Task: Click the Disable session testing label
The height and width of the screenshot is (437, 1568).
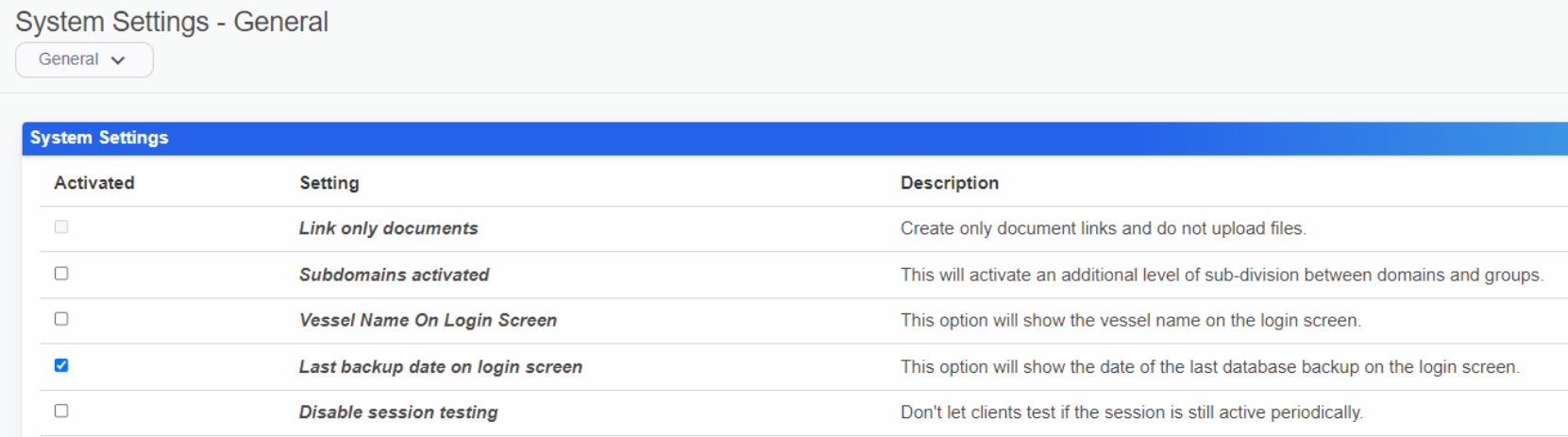Action: pos(398,412)
